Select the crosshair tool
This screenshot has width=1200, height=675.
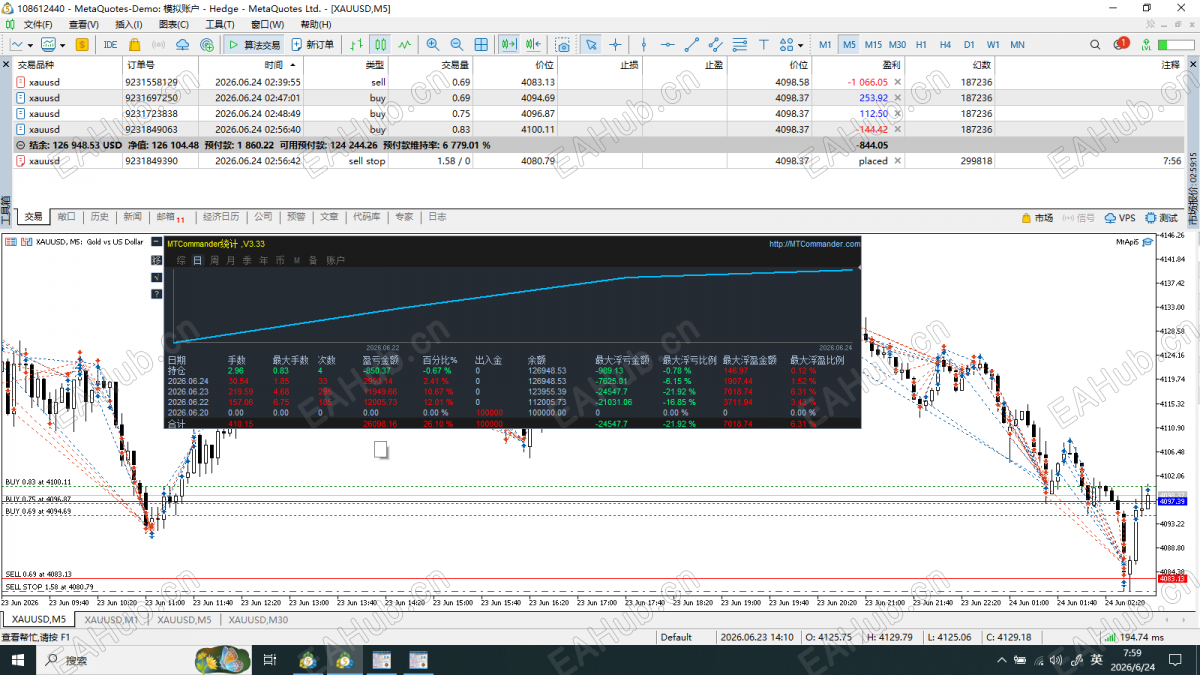tap(615, 44)
